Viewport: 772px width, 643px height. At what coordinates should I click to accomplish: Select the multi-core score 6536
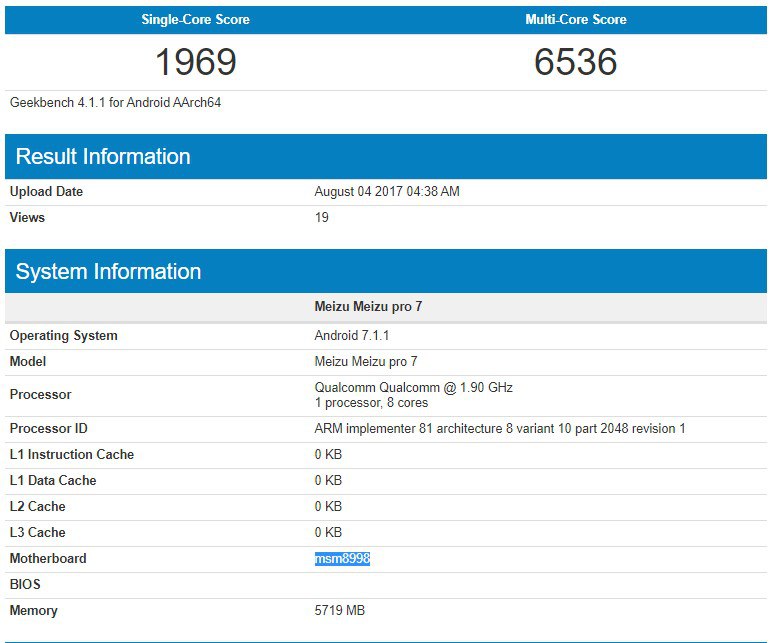point(576,62)
